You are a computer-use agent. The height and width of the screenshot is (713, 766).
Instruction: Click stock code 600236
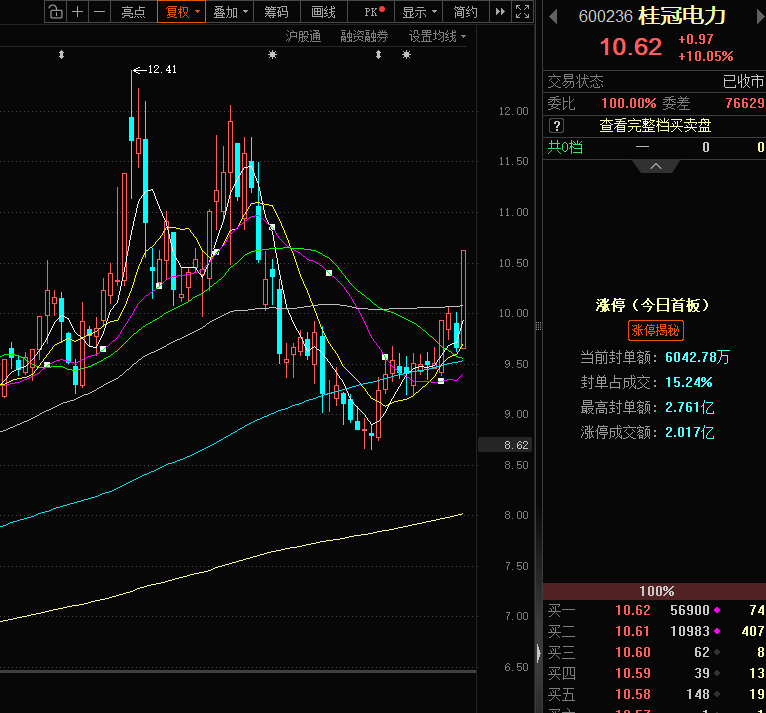(x=605, y=17)
